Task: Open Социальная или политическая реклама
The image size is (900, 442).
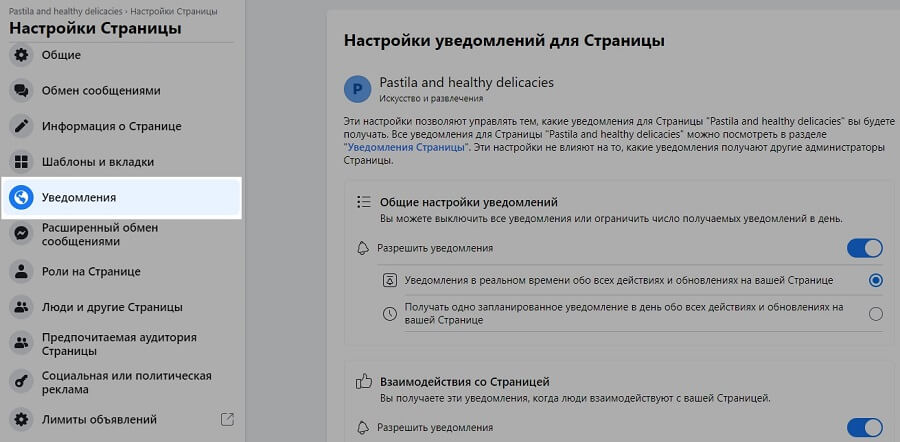Action: (122, 383)
